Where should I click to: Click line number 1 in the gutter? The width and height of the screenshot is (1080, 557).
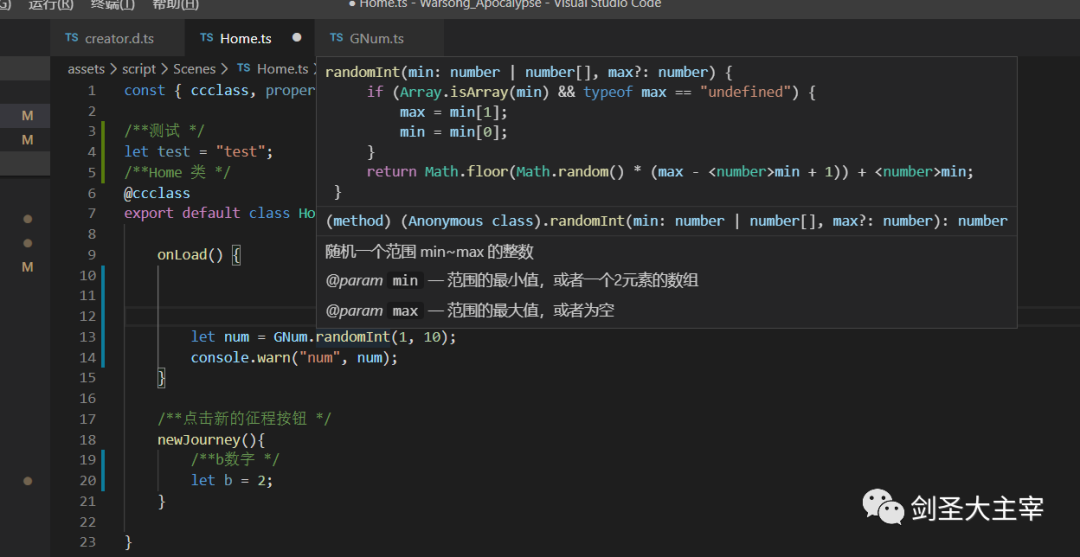(92, 91)
